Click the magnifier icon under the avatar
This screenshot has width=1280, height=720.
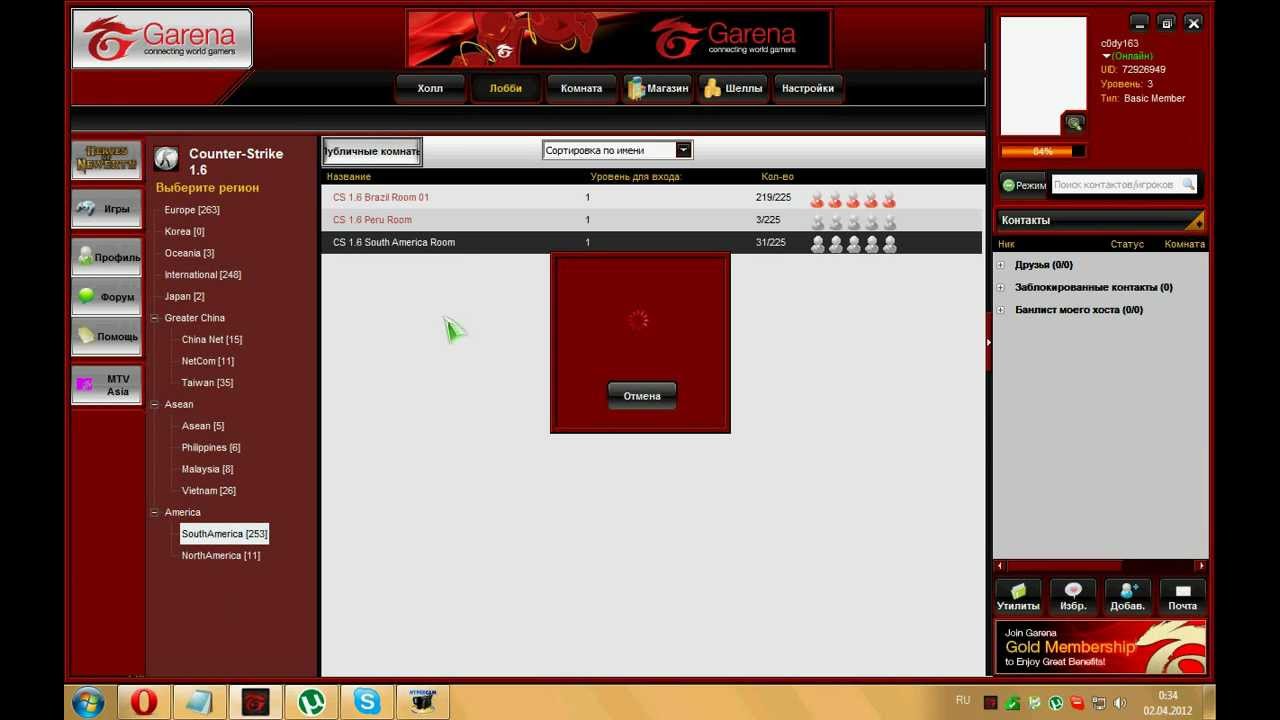coord(1074,123)
